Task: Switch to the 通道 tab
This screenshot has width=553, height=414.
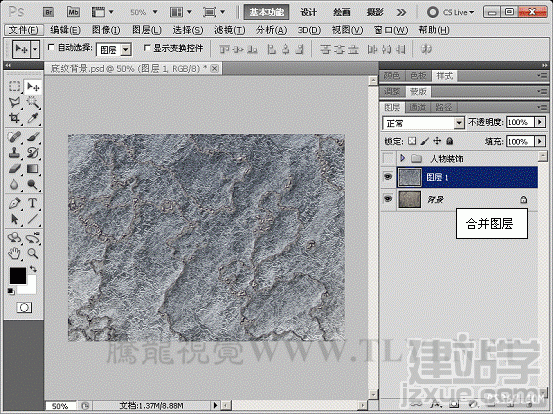Action: point(417,107)
